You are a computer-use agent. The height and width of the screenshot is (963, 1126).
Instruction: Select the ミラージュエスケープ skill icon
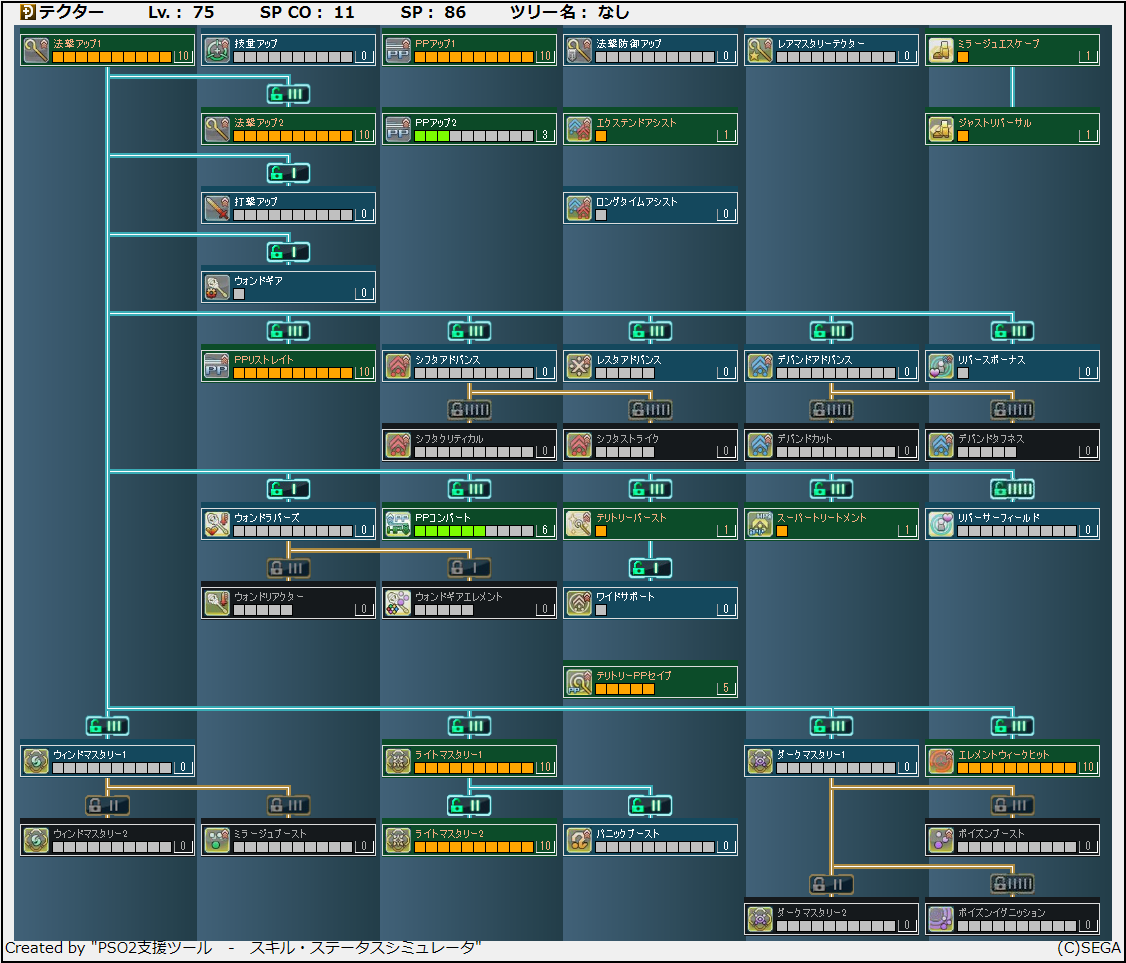[x=941, y=50]
